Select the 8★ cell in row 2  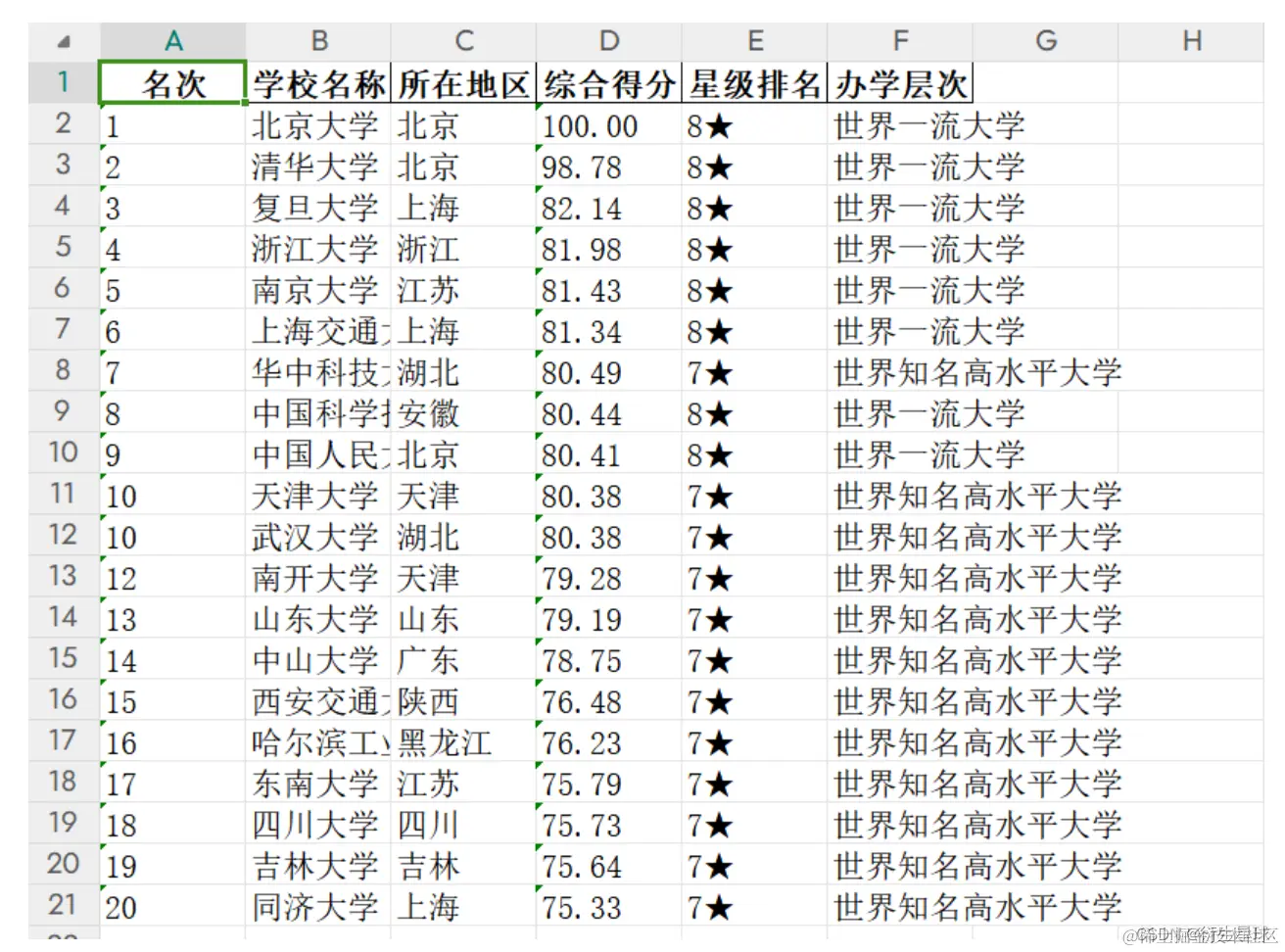tap(755, 124)
